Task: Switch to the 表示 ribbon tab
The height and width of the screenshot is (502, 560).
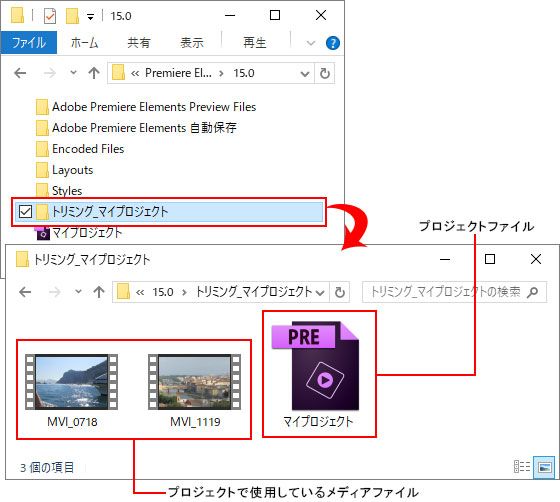Action: tap(192, 43)
